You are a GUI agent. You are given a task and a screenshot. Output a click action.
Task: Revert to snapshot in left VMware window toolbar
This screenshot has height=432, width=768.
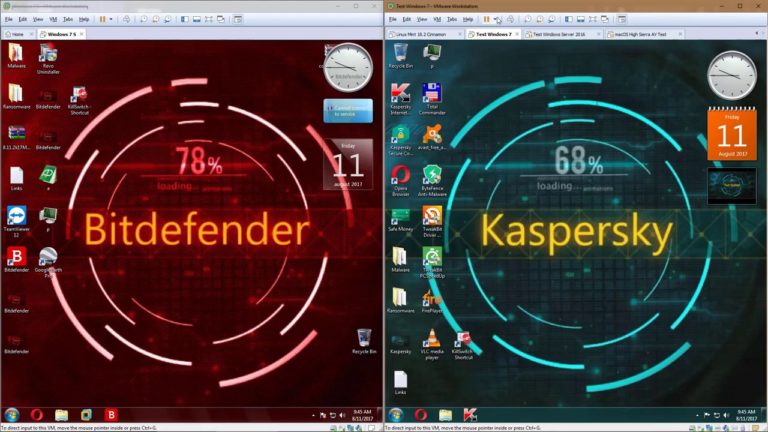click(155, 19)
